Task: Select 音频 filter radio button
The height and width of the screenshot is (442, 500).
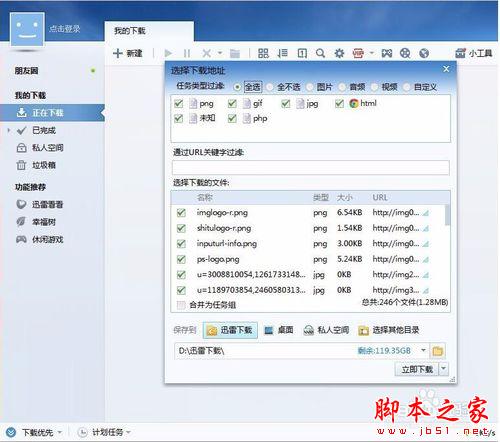Action: 342,87
